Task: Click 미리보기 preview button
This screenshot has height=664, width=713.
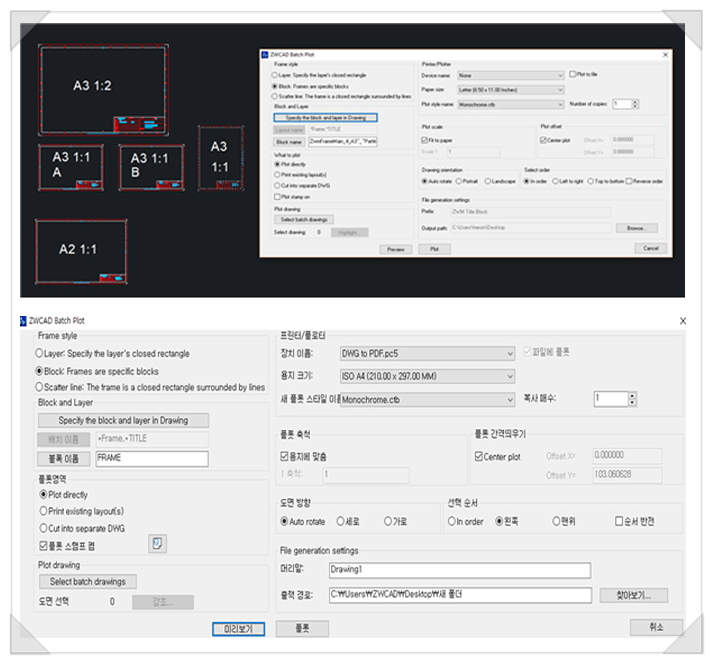Action: click(238, 629)
